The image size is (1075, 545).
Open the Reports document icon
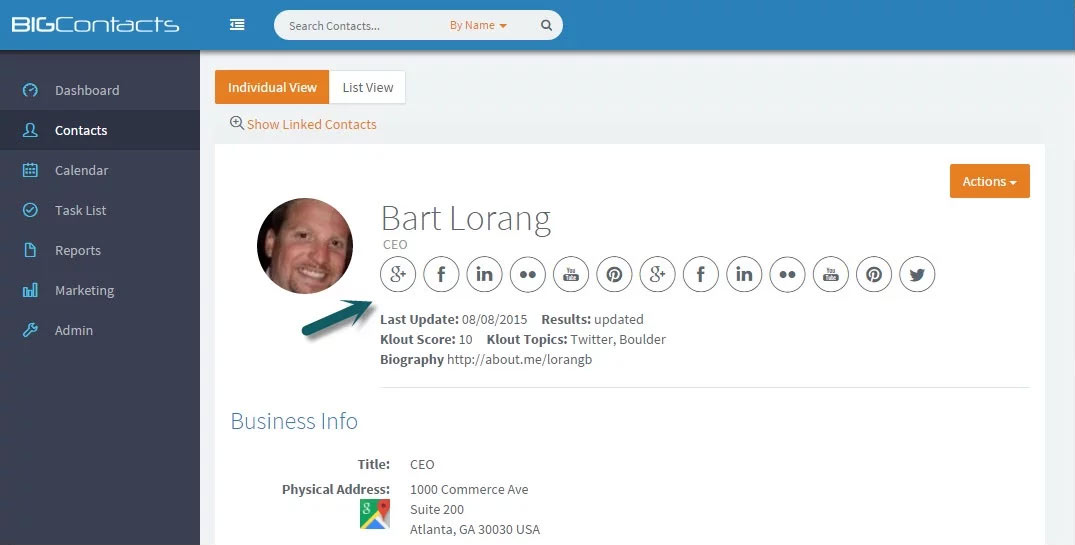[x=30, y=250]
